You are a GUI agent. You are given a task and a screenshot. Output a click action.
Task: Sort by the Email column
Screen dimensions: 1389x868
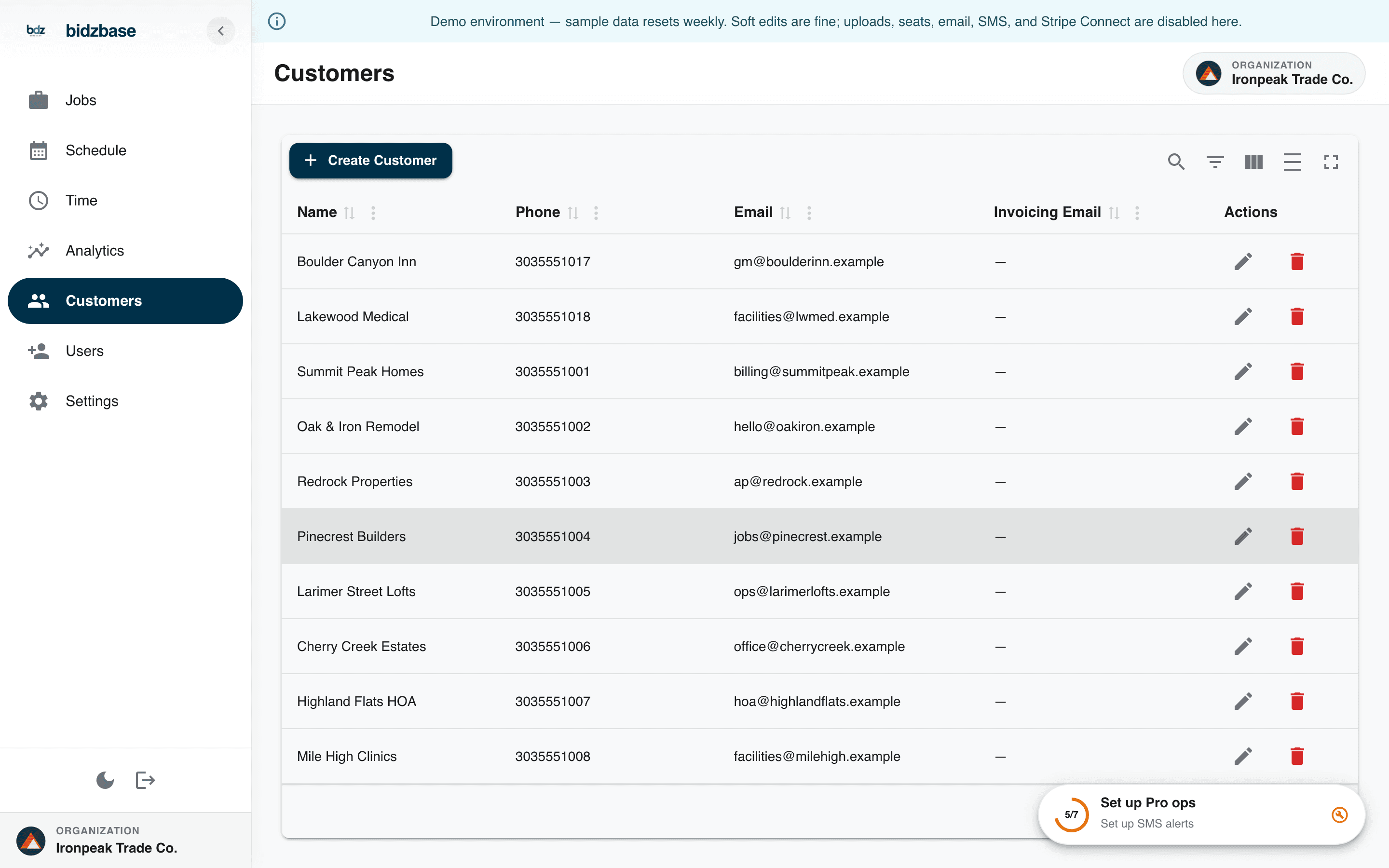click(x=785, y=213)
